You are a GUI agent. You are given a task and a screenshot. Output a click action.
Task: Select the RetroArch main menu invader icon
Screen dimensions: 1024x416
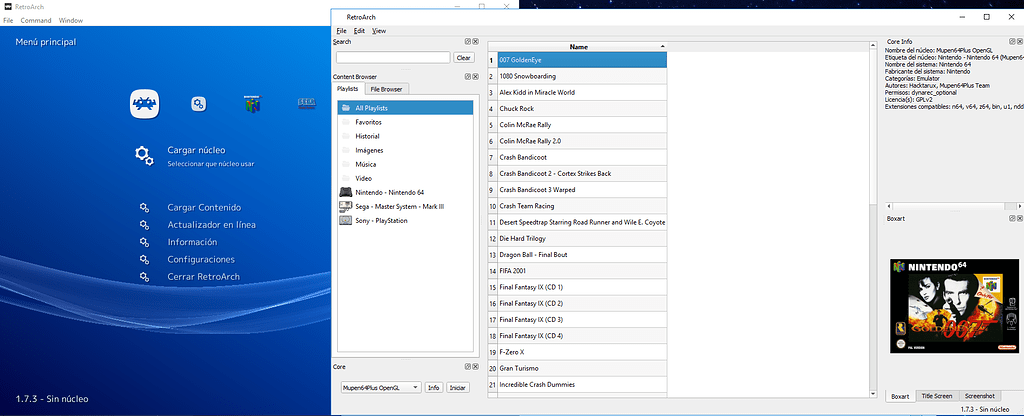145,103
